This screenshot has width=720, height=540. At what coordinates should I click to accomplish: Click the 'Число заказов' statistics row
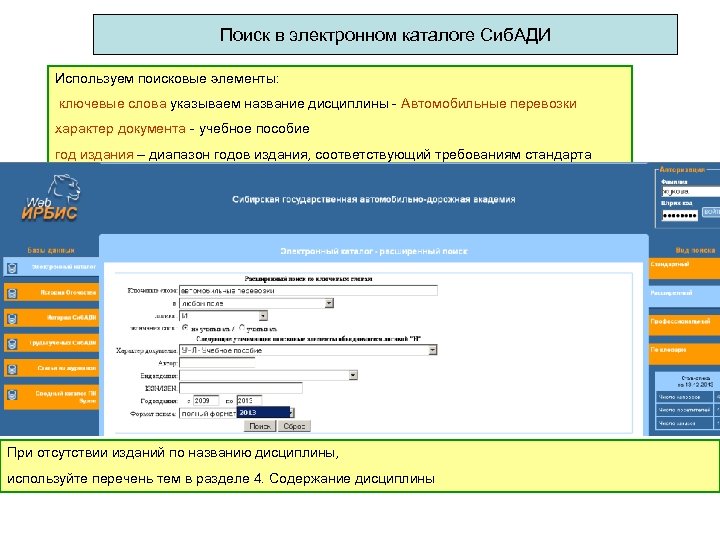[687, 423]
